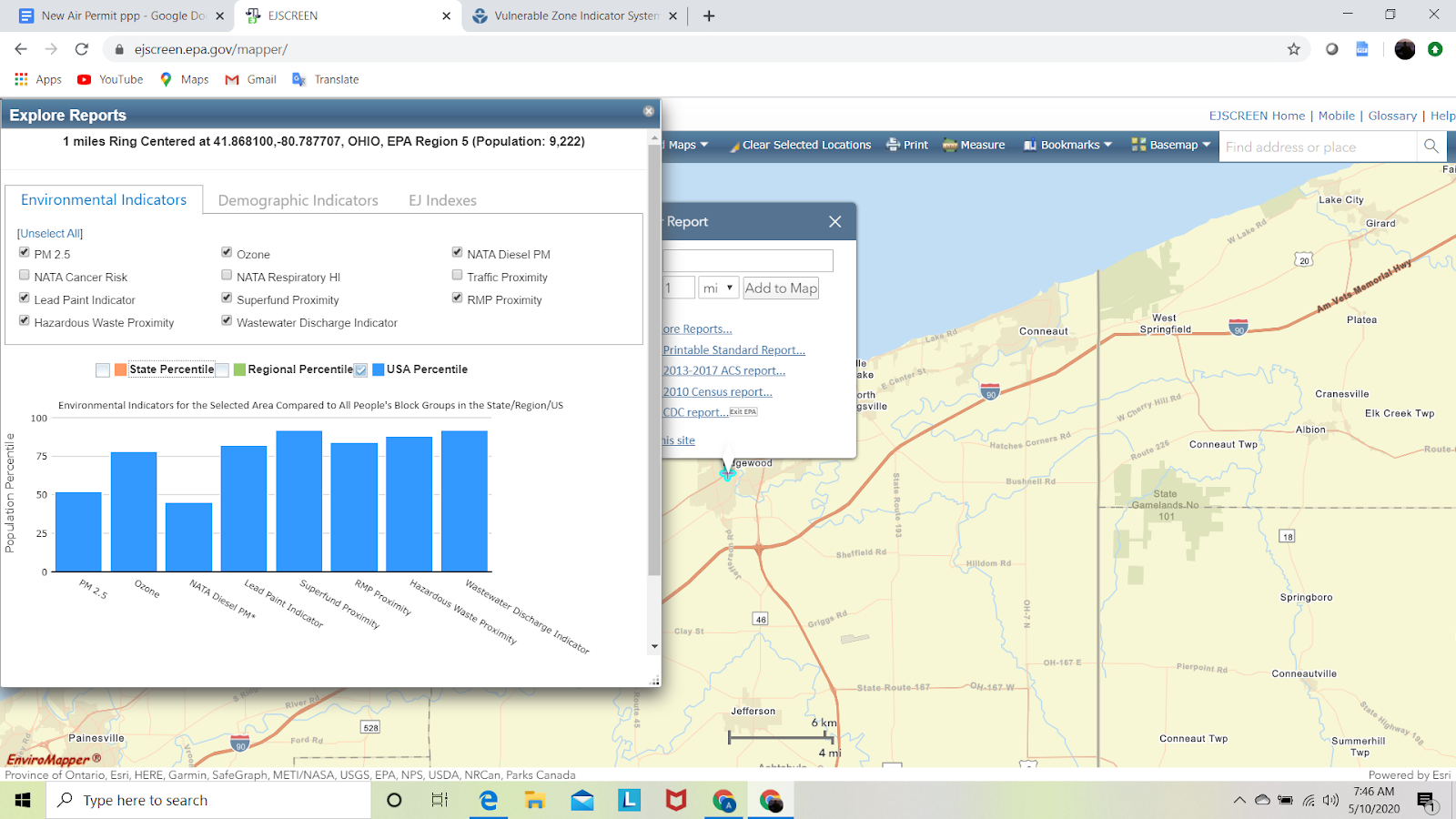Open YouTube bookmark in bookmarks bar

coord(110,79)
